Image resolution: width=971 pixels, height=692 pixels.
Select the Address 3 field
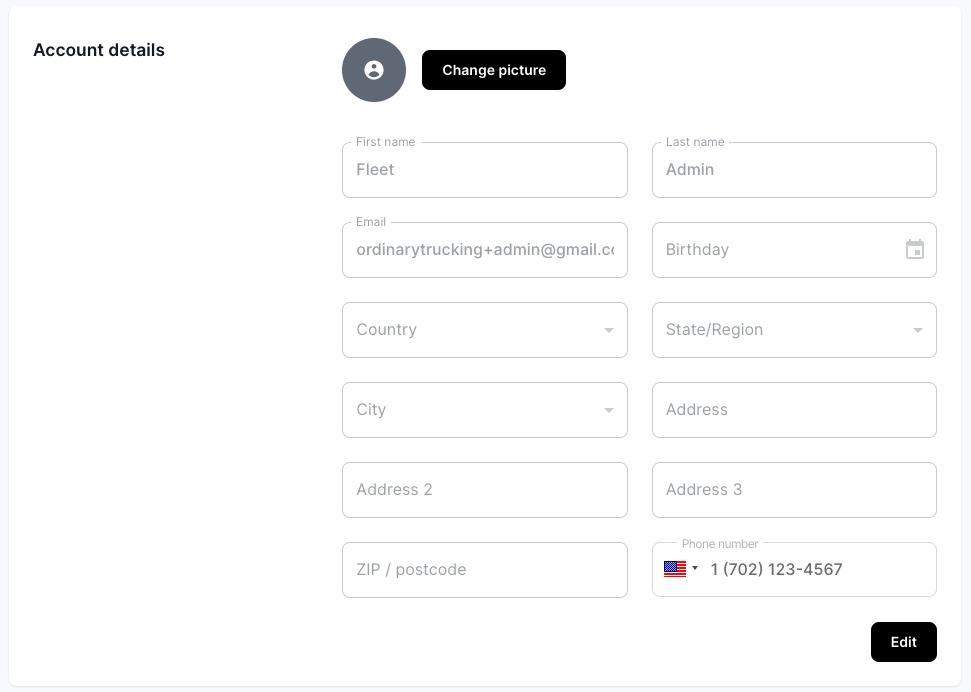point(794,490)
